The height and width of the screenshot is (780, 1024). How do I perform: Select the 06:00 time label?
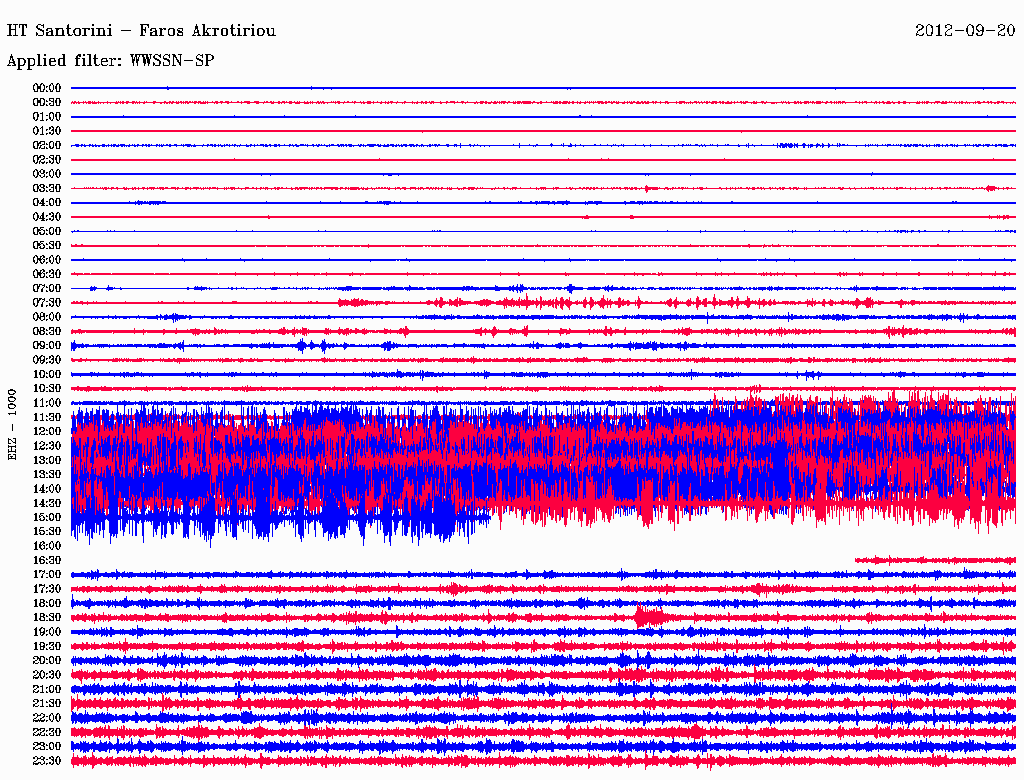(47, 260)
